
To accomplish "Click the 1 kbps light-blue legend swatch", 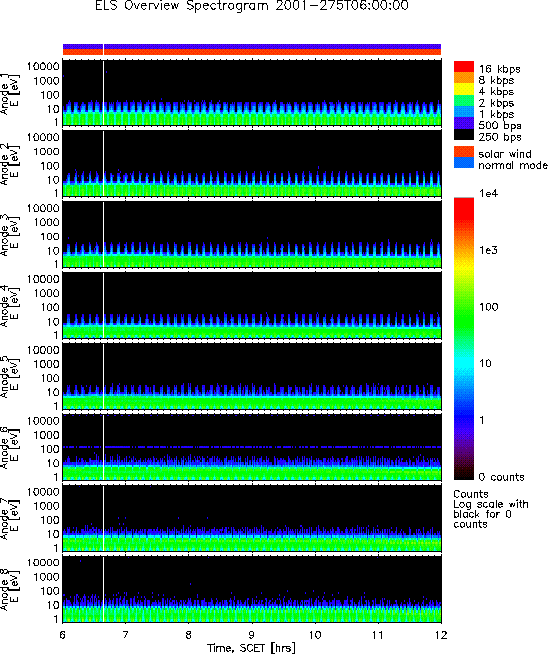I will tap(464, 112).
